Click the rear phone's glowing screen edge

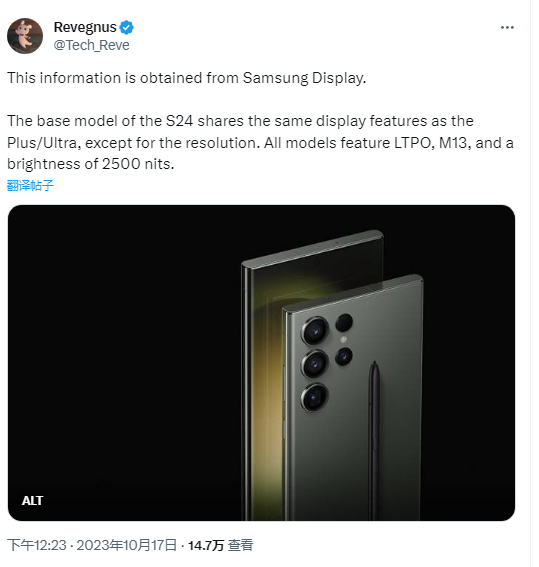[x=264, y=362]
